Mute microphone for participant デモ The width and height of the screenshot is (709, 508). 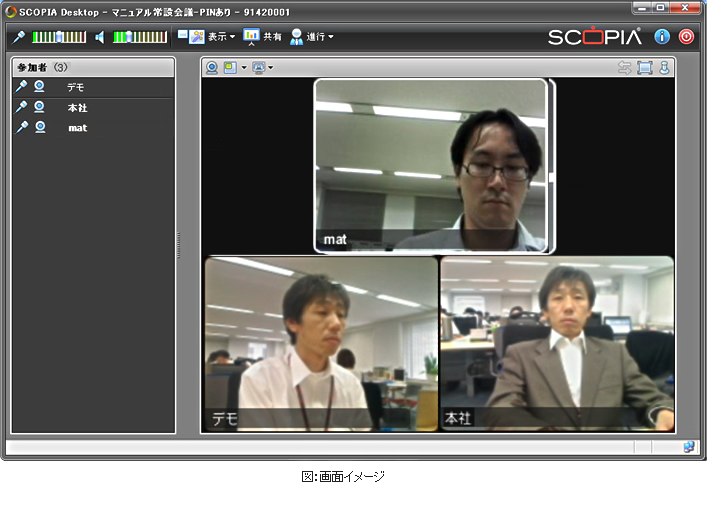tap(21, 87)
